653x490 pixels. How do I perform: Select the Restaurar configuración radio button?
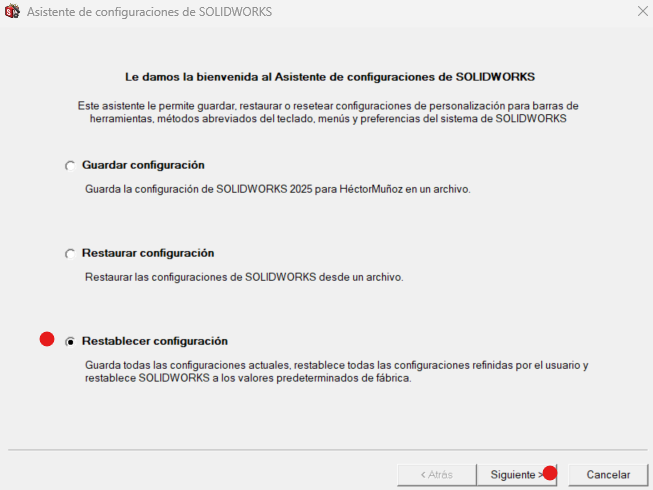pyautogui.click(x=70, y=254)
